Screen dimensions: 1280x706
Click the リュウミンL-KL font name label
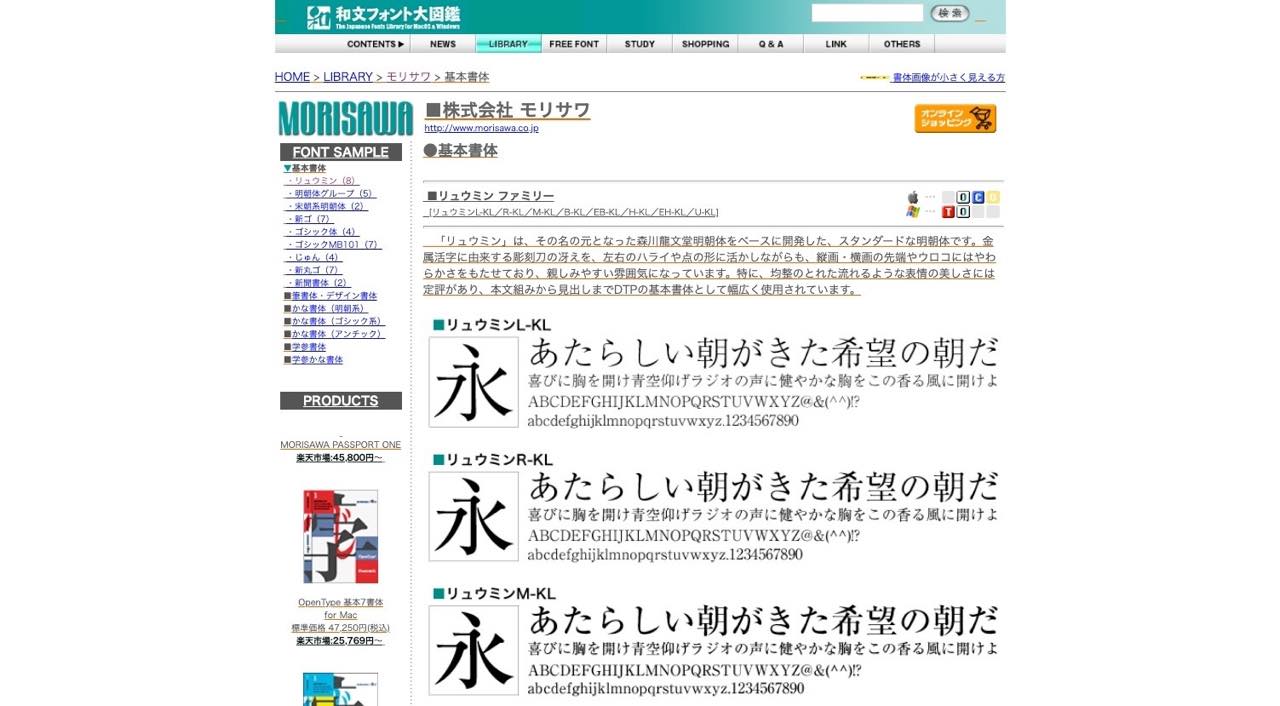[492, 325]
